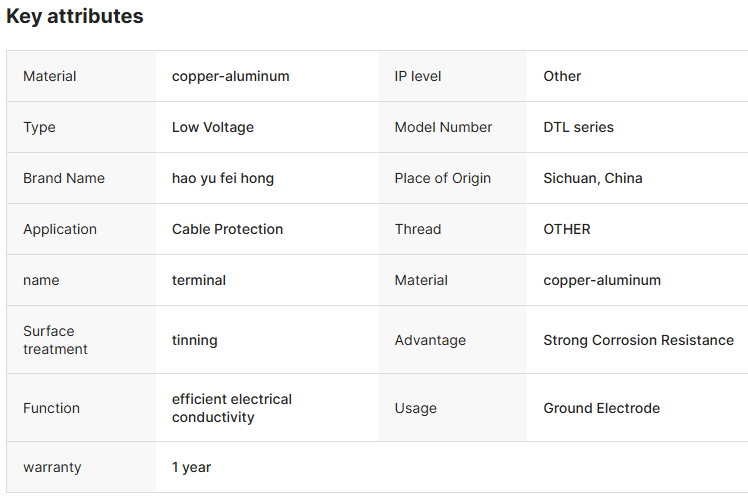Viewport: 748px width, 496px height.
Task: Click the first copper-aluminum material value
Action: click(x=230, y=76)
